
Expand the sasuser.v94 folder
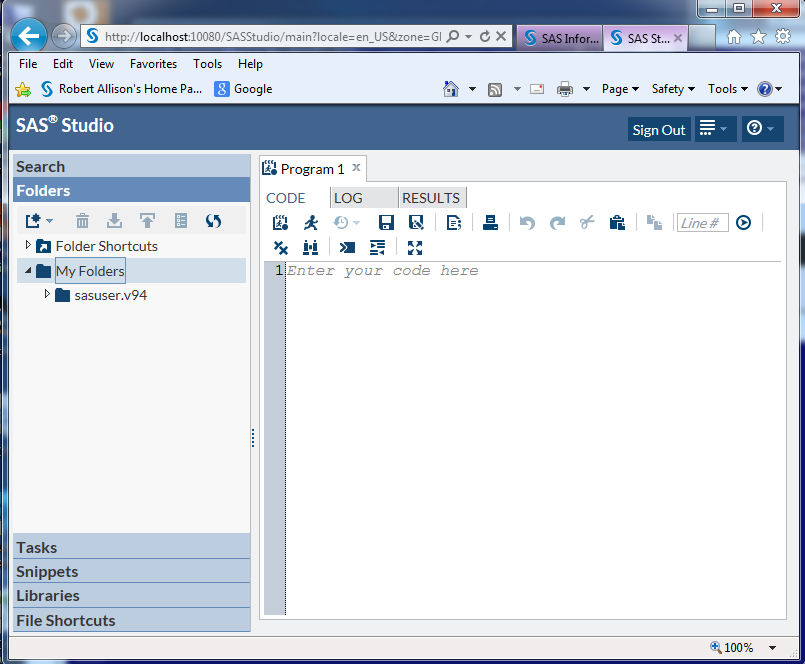(x=47, y=295)
